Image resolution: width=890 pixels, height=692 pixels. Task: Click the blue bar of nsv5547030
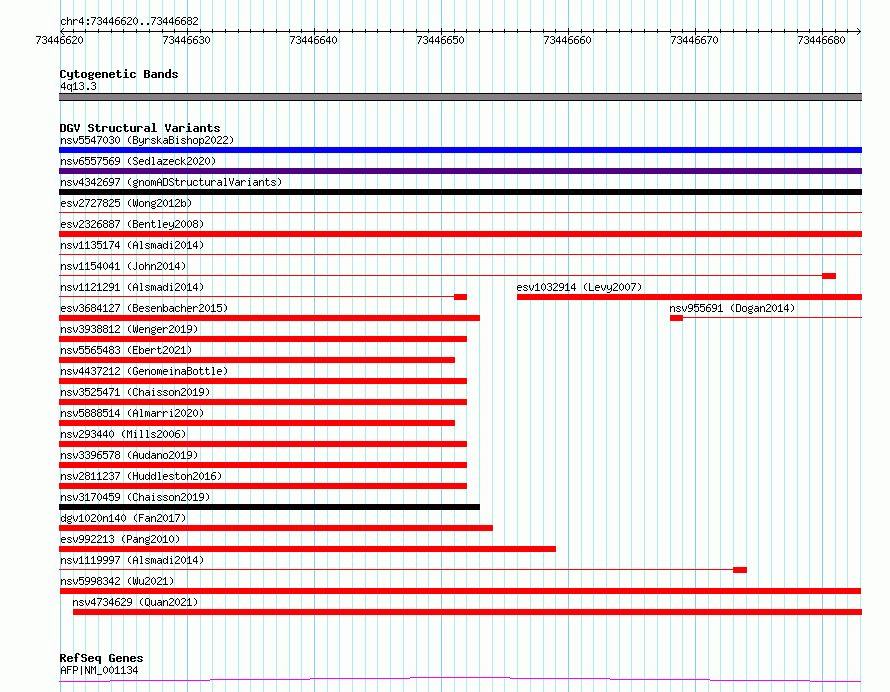460,150
